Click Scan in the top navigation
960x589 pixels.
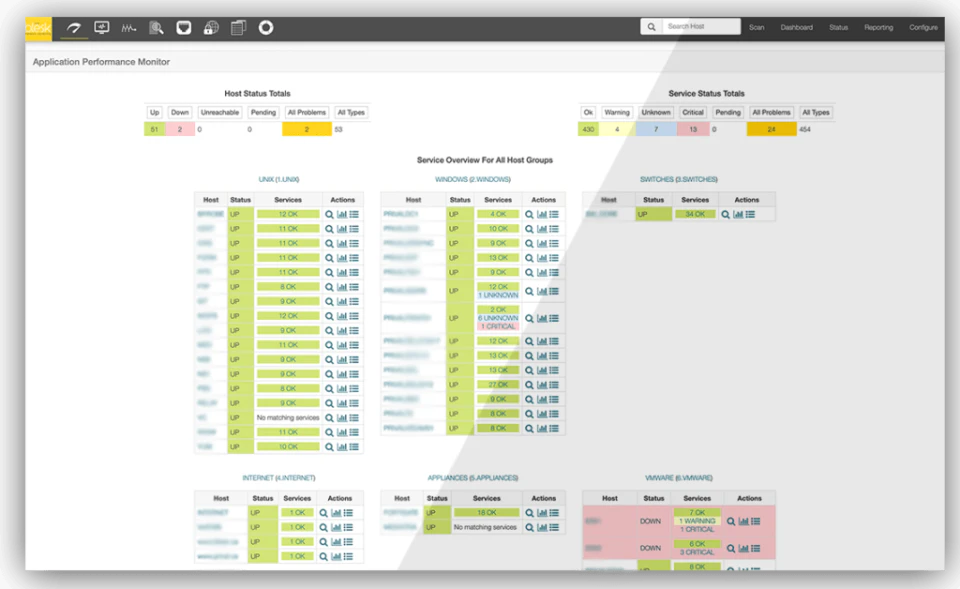pyautogui.click(x=758, y=27)
